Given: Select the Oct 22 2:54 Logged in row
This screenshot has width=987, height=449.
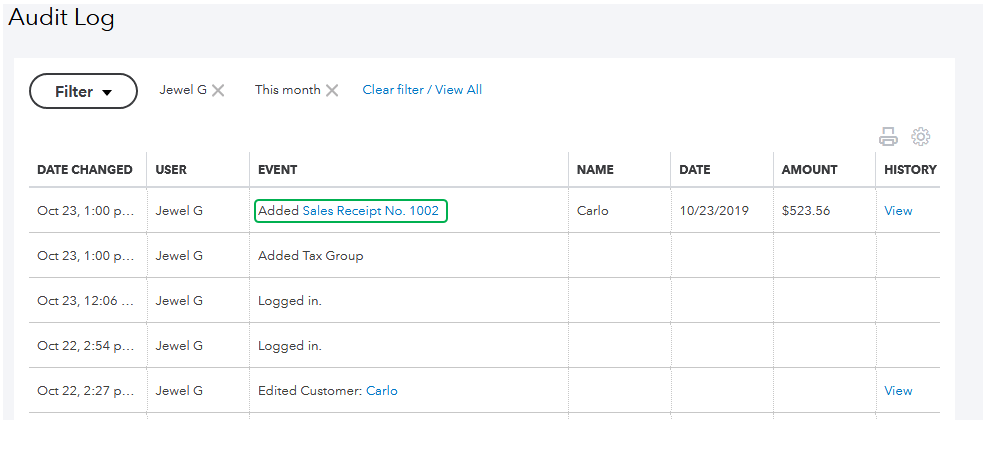Looking at the screenshot, I should tap(290, 346).
